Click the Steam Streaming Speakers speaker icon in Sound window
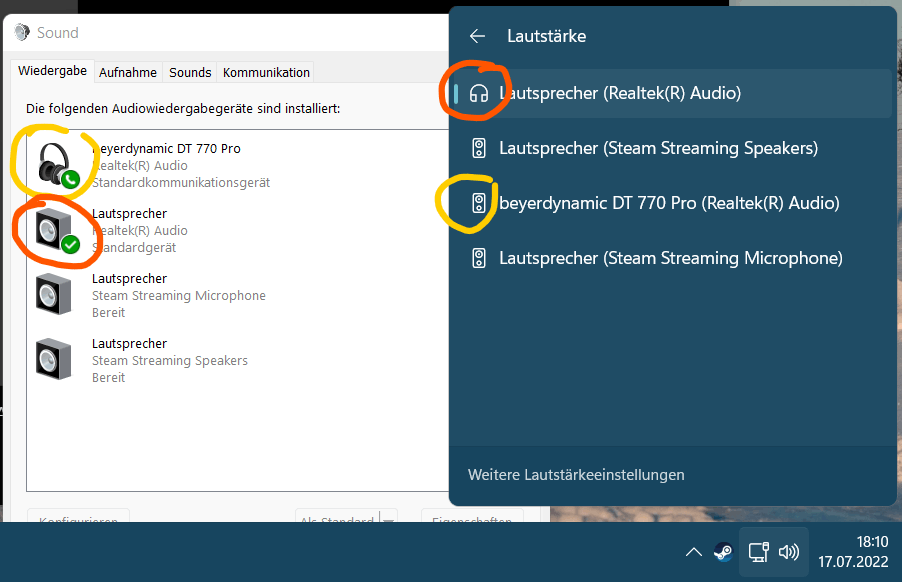902x582 pixels. click(x=53, y=360)
